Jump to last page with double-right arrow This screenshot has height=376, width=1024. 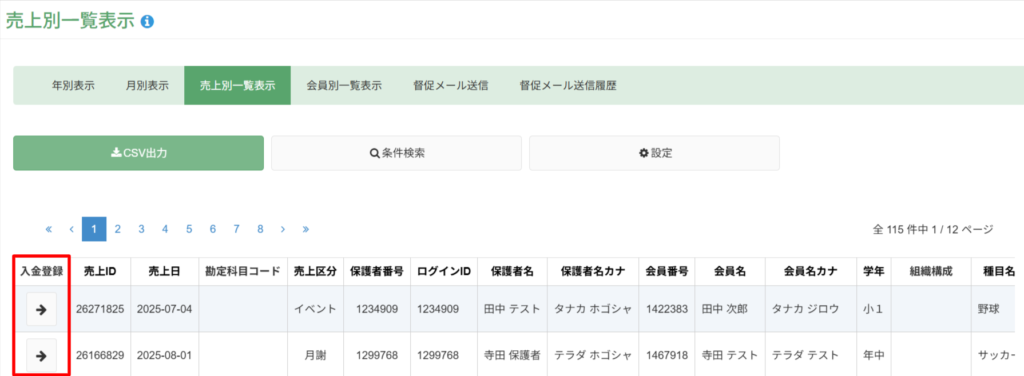pyautogui.click(x=306, y=229)
